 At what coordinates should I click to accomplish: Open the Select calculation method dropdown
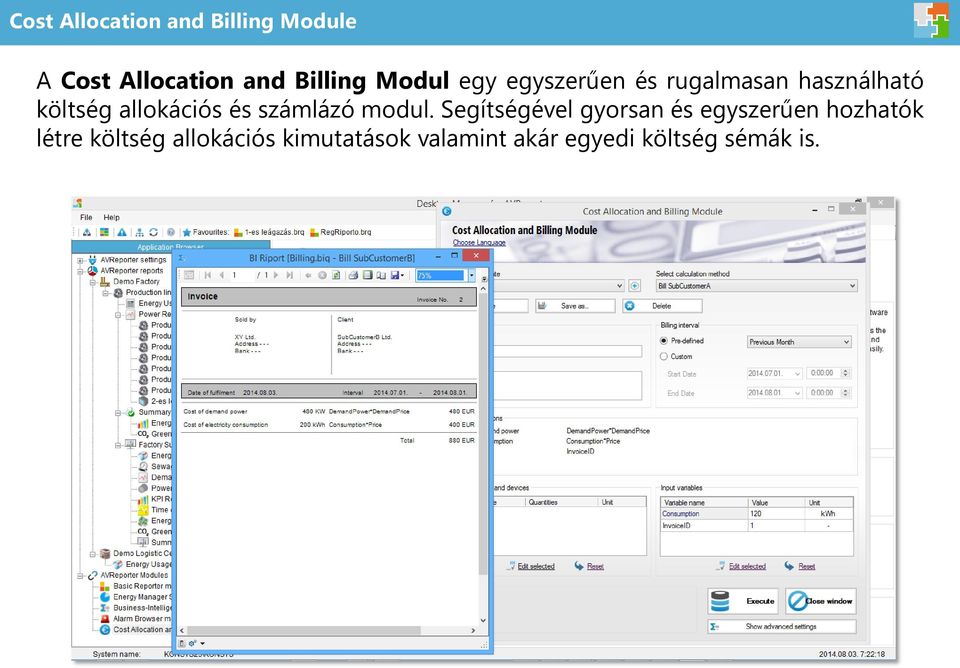pyautogui.click(x=756, y=286)
